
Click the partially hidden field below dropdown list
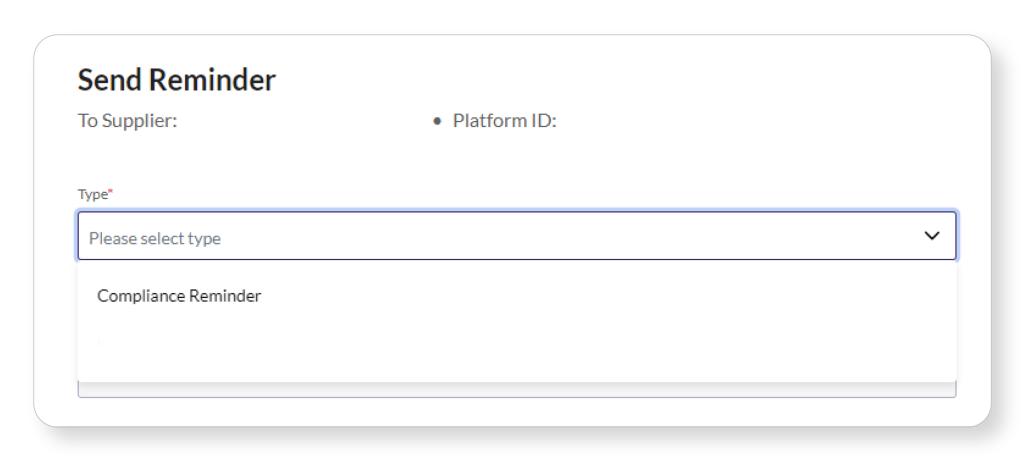[516, 390]
